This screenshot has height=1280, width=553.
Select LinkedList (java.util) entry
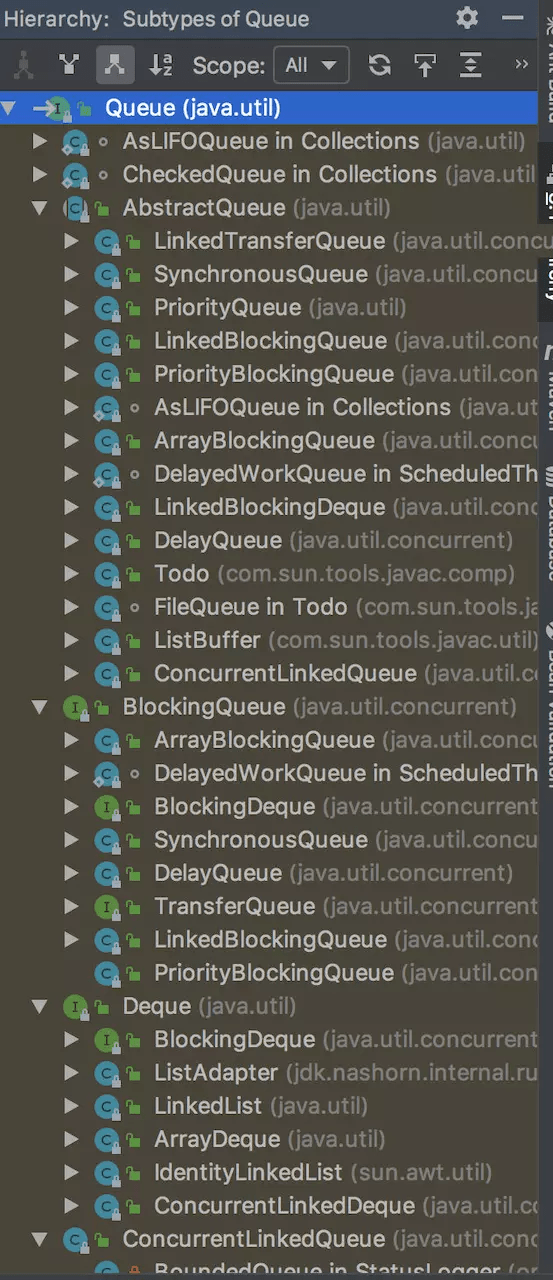[x=260, y=1106]
